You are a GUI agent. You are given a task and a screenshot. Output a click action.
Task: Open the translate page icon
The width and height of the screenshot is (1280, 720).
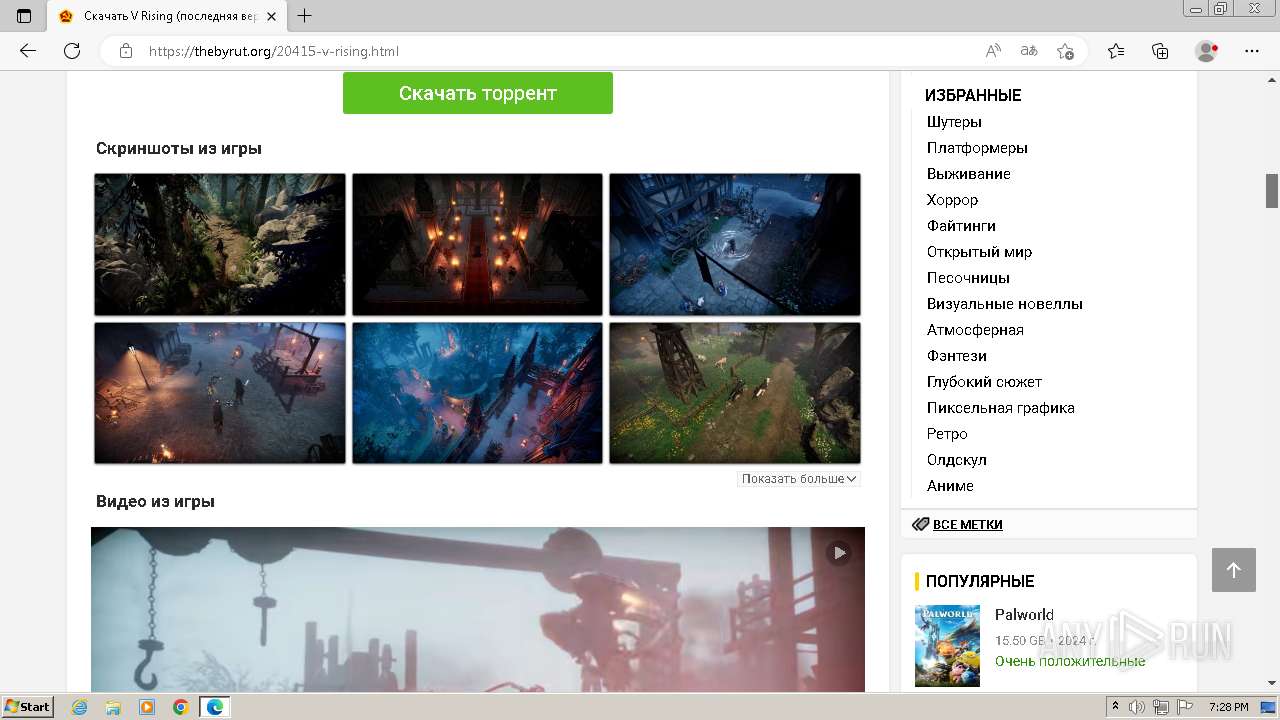(1029, 51)
